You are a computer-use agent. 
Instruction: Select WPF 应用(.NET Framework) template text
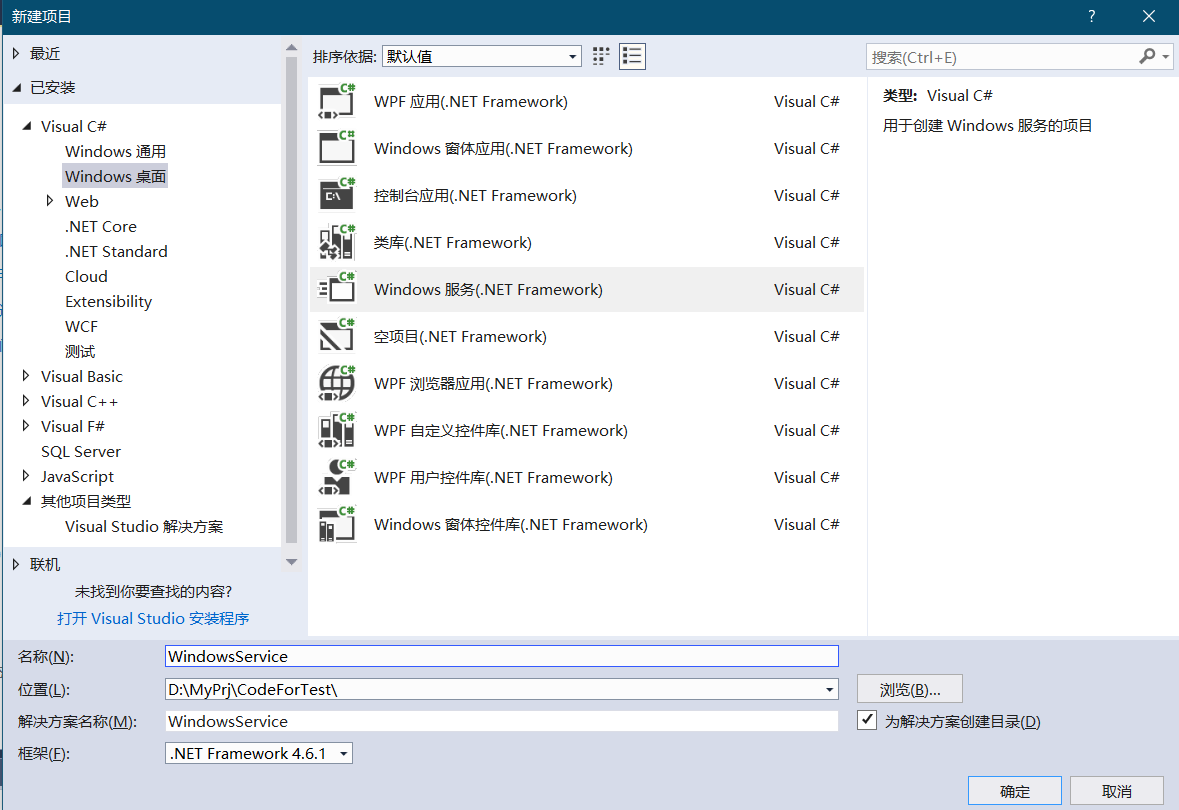tap(471, 102)
